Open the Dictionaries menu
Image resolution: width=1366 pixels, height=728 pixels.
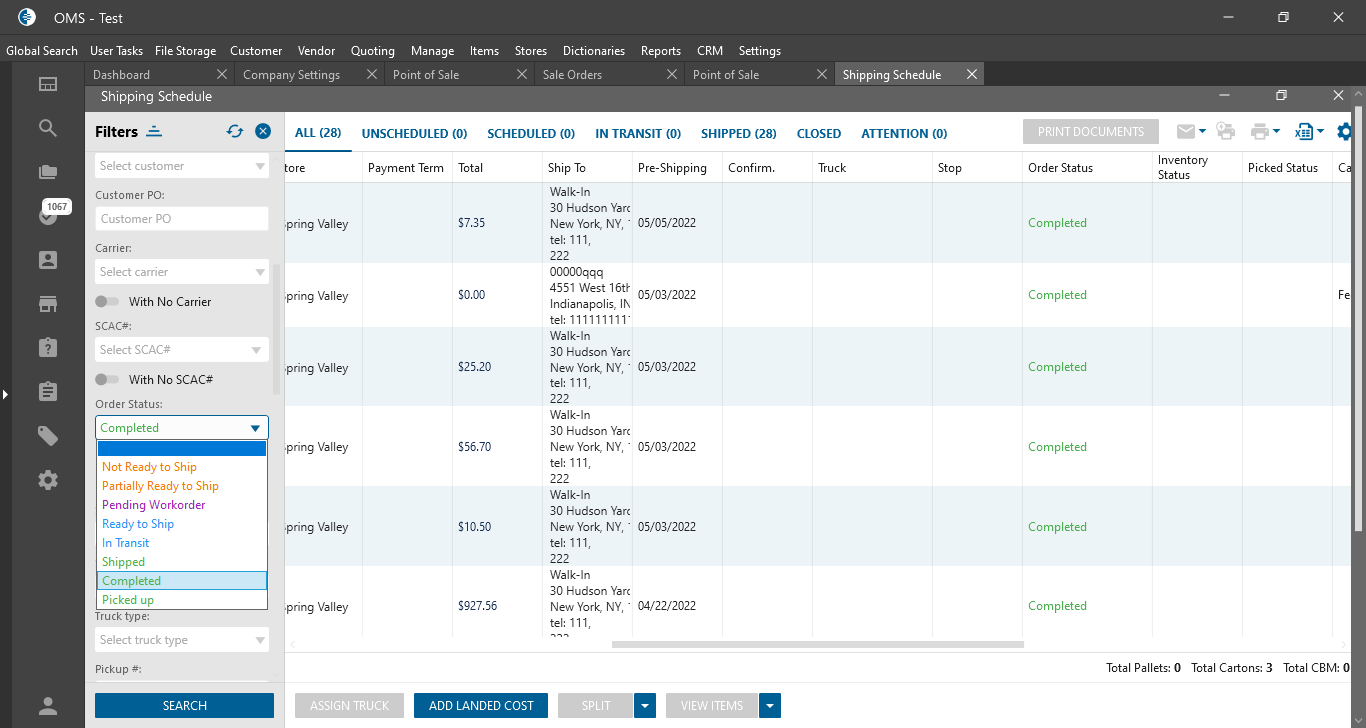594,51
